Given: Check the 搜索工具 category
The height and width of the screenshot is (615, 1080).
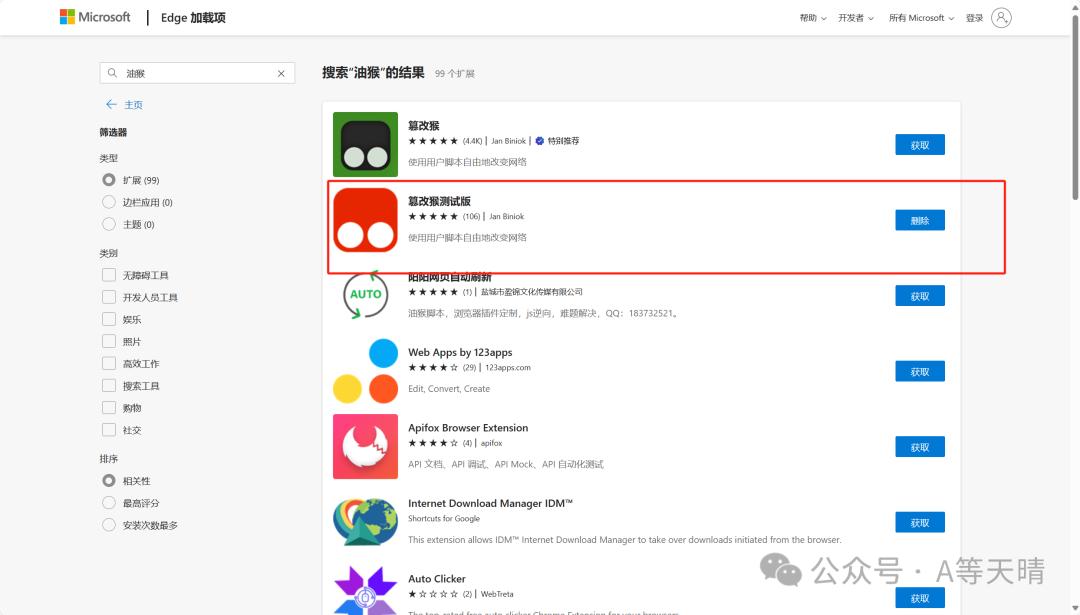Looking at the screenshot, I should (109, 385).
